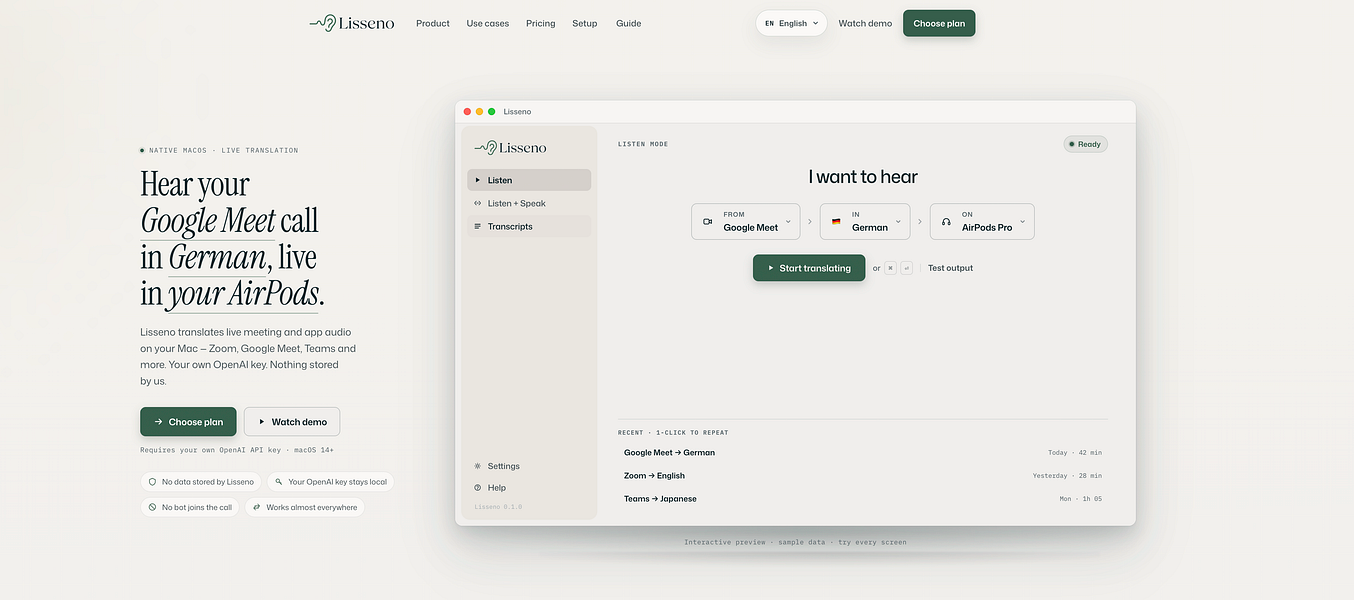1354x600 pixels.
Task: Open the English language selector
Action: tap(791, 23)
